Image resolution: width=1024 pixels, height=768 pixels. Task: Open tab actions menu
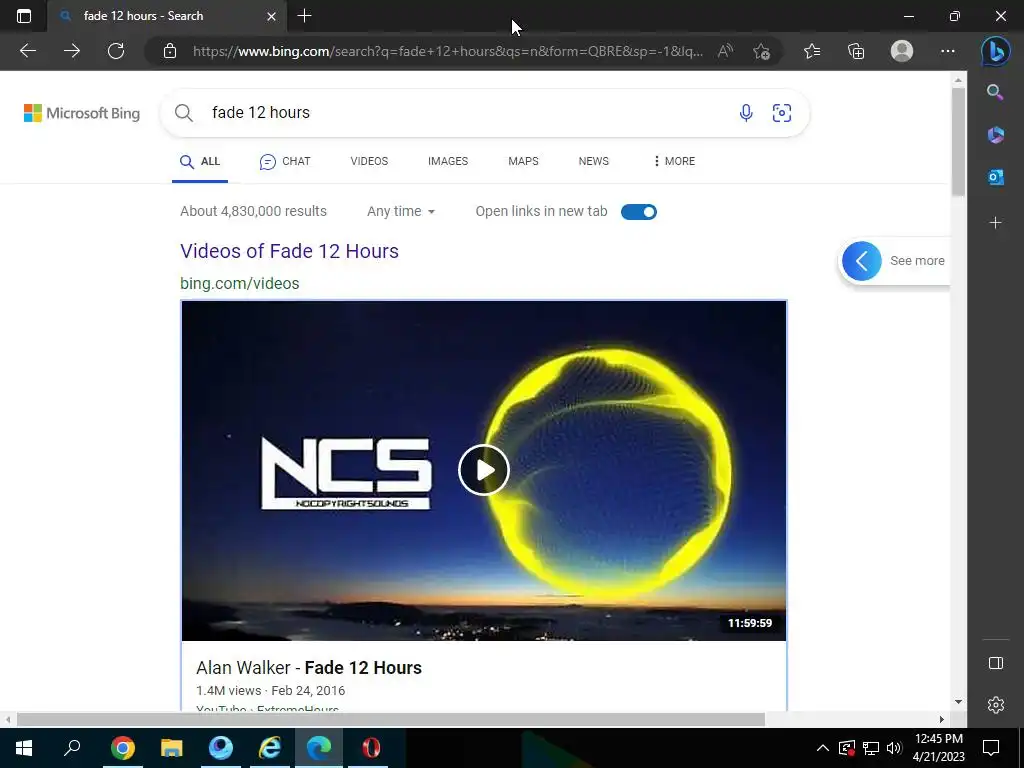24,16
